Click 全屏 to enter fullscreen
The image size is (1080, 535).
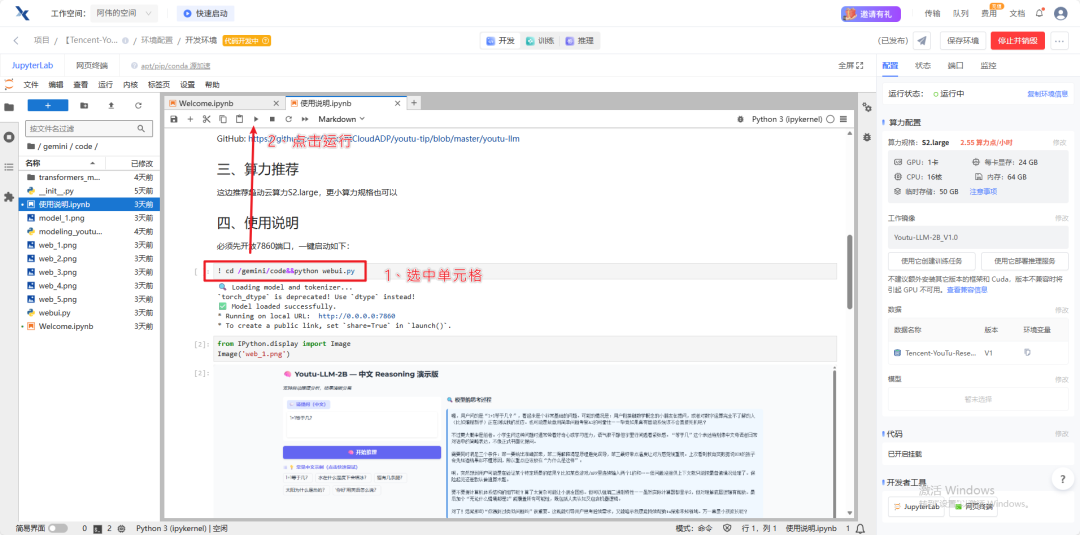pyautogui.click(x=851, y=65)
